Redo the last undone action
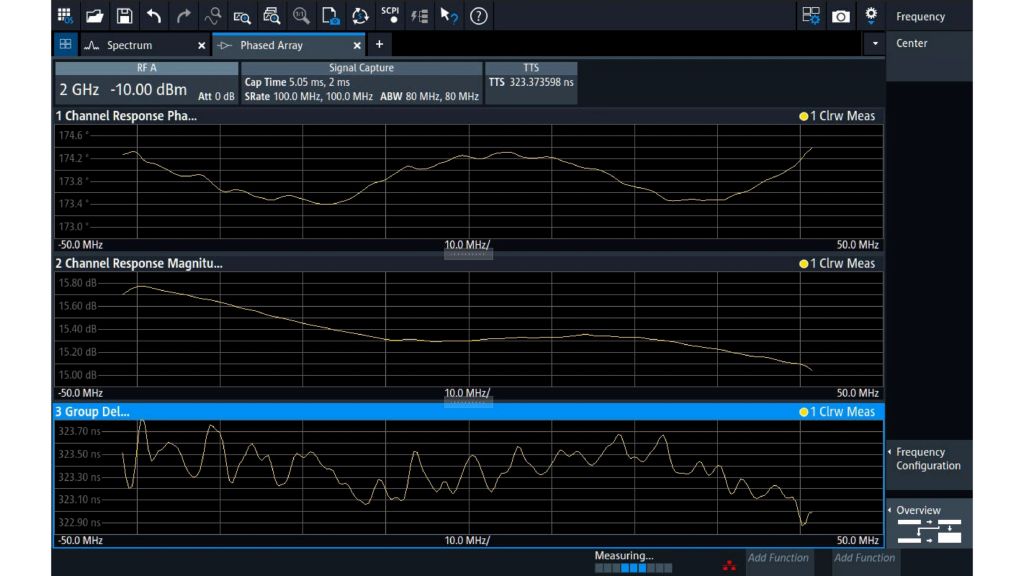The width and height of the screenshot is (1024, 576). [184, 15]
